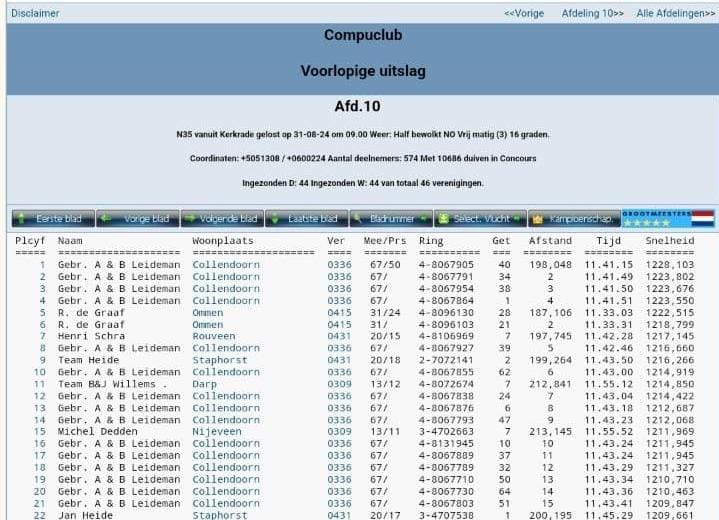Click Woonplaats Ommen in row 5

[208, 312]
